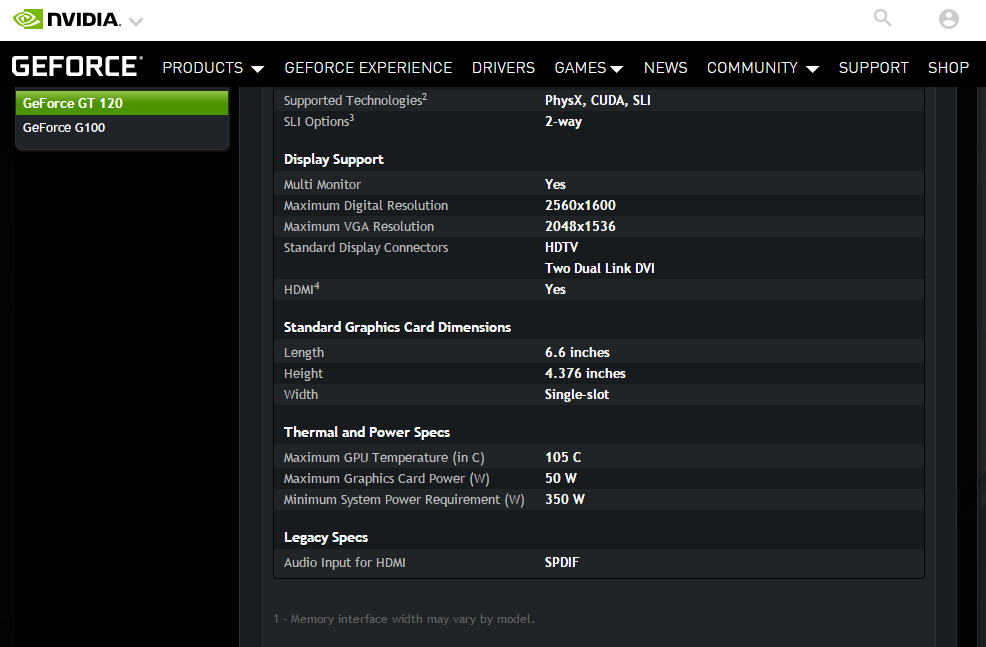Click the 6.6 inches value
Image resolution: width=986 pixels, height=647 pixels.
[x=577, y=352]
